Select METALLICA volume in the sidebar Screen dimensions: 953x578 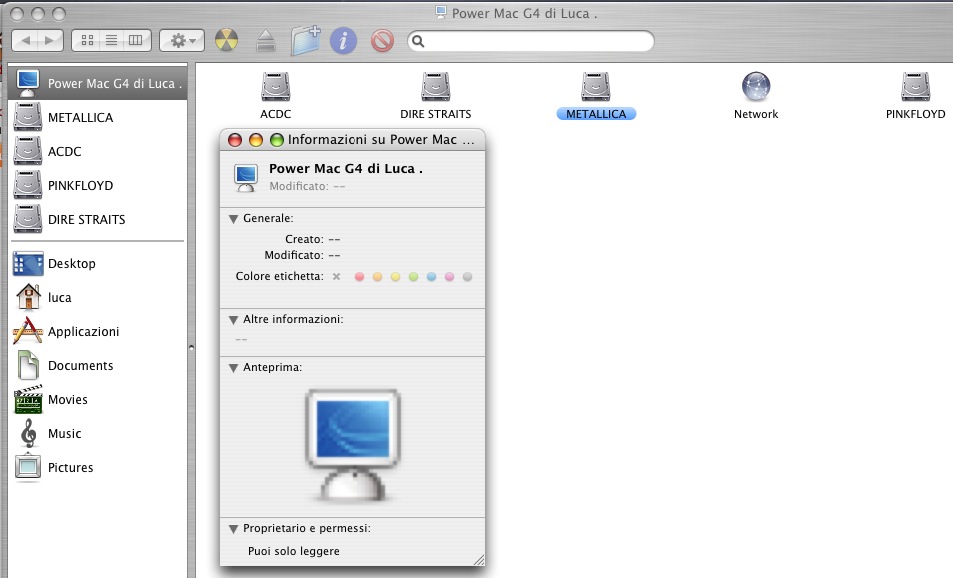[x=97, y=117]
